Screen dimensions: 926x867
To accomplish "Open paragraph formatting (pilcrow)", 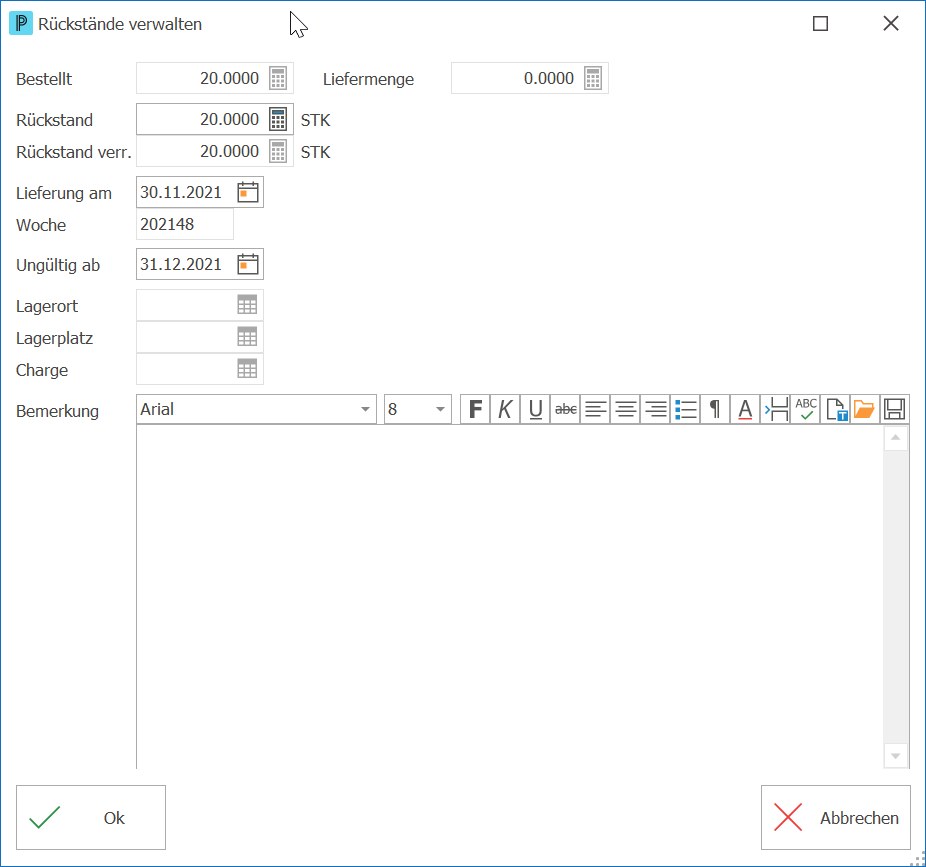I will tap(715, 409).
